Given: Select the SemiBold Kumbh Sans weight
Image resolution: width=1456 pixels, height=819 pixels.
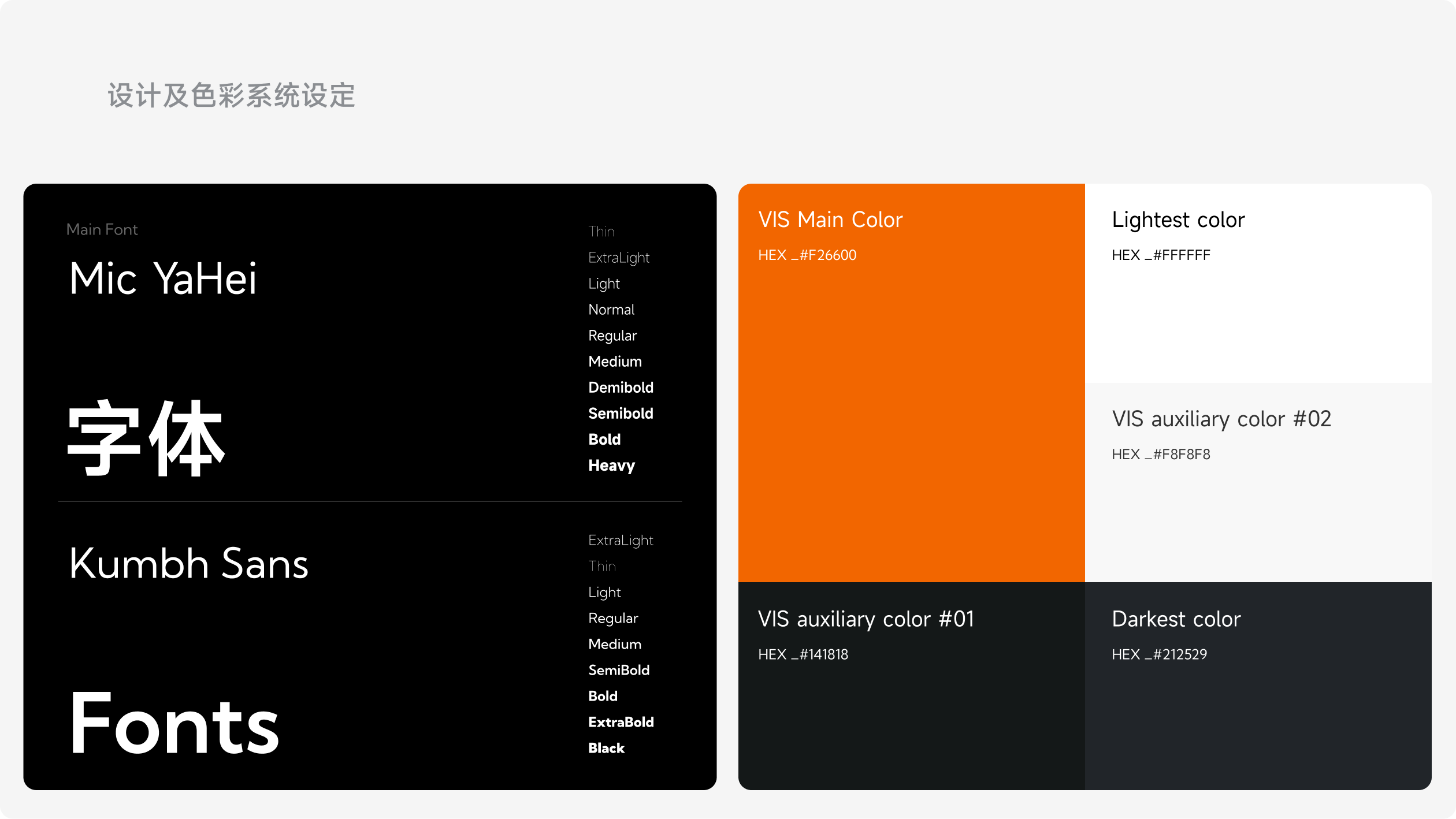Looking at the screenshot, I should pyautogui.click(x=619, y=670).
